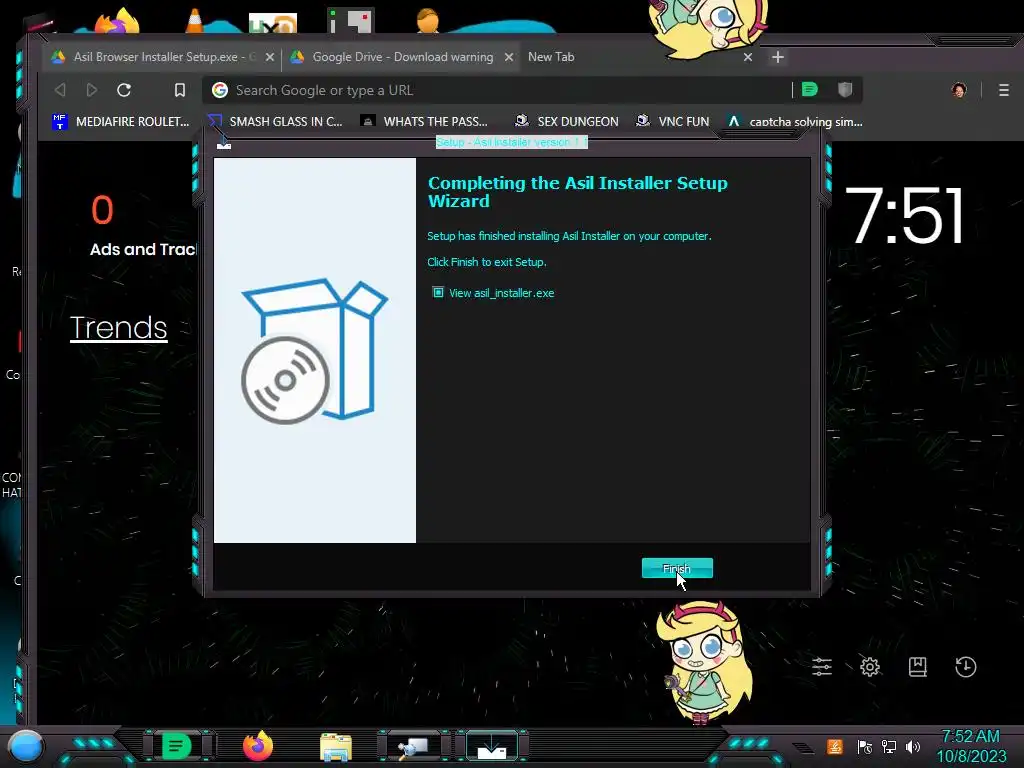Switch to Google Drive Download warning tab
Image resolution: width=1024 pixels, height=768 pixels.
tap(402, 57)
